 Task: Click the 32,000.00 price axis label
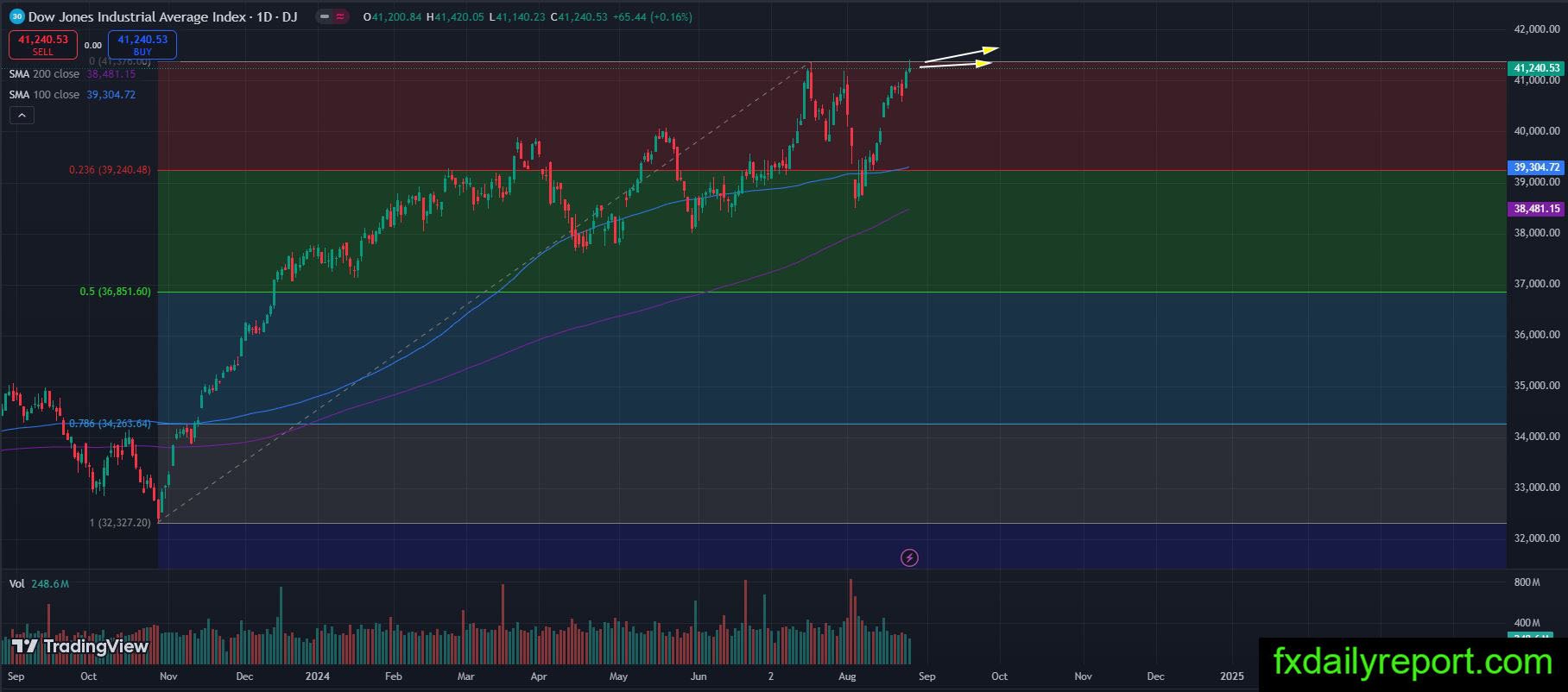coord(1537,538)
